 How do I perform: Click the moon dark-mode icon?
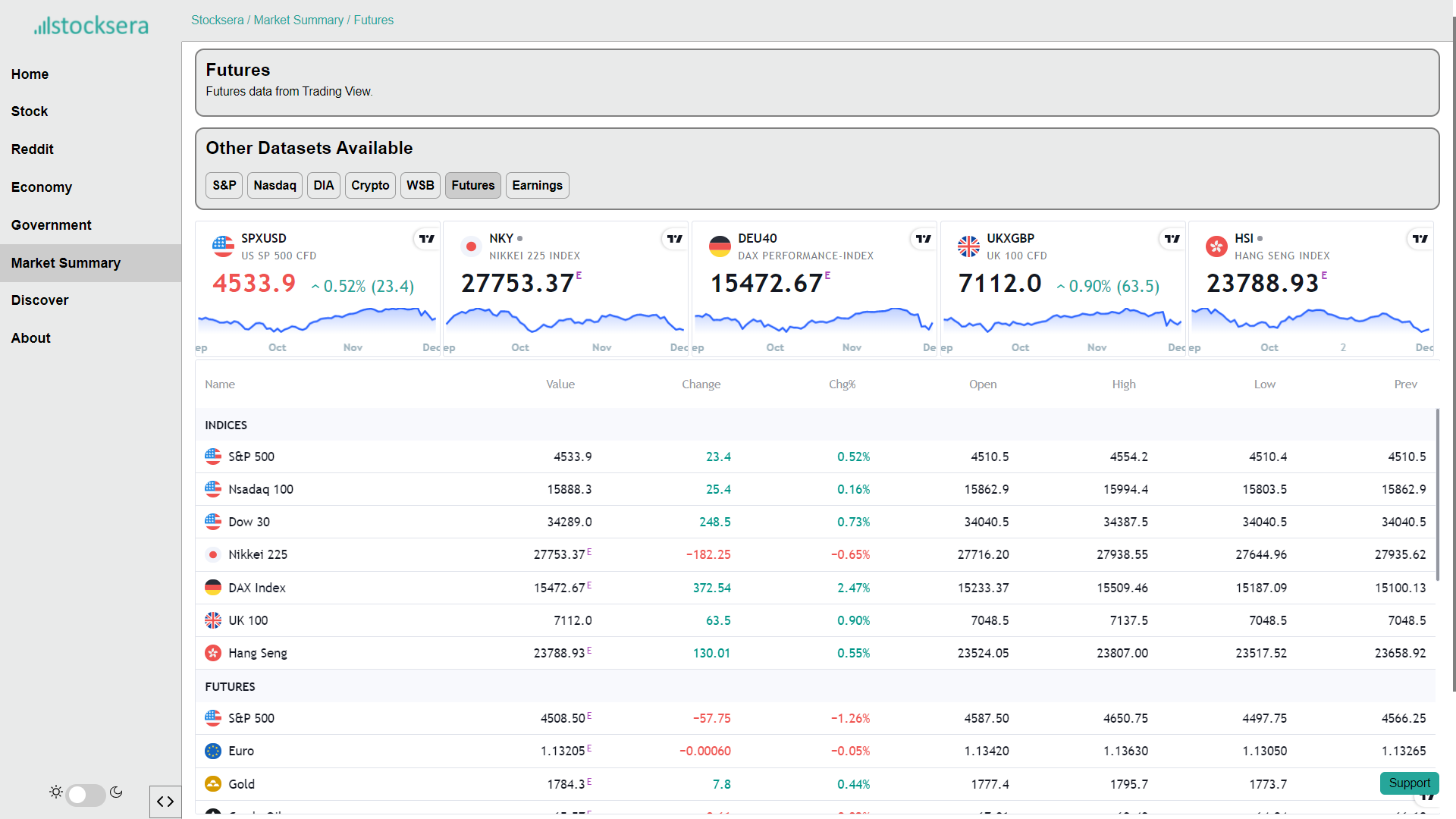pos(116,792)
